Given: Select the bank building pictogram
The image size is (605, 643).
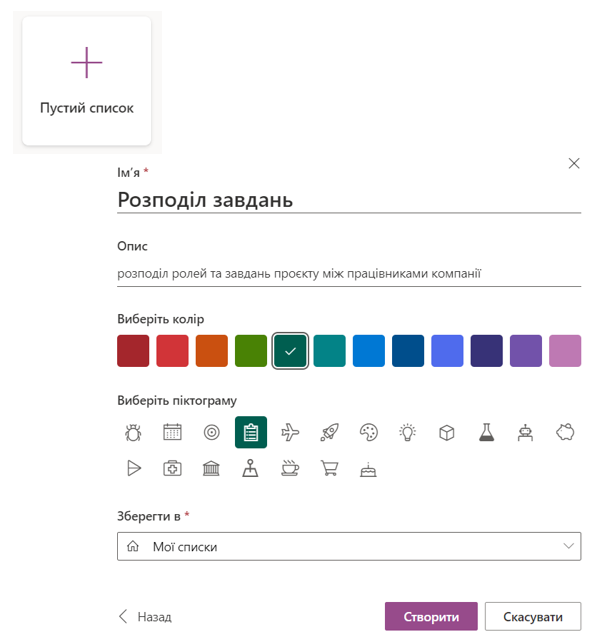Looking at the screenshot, I should (211, 468).
